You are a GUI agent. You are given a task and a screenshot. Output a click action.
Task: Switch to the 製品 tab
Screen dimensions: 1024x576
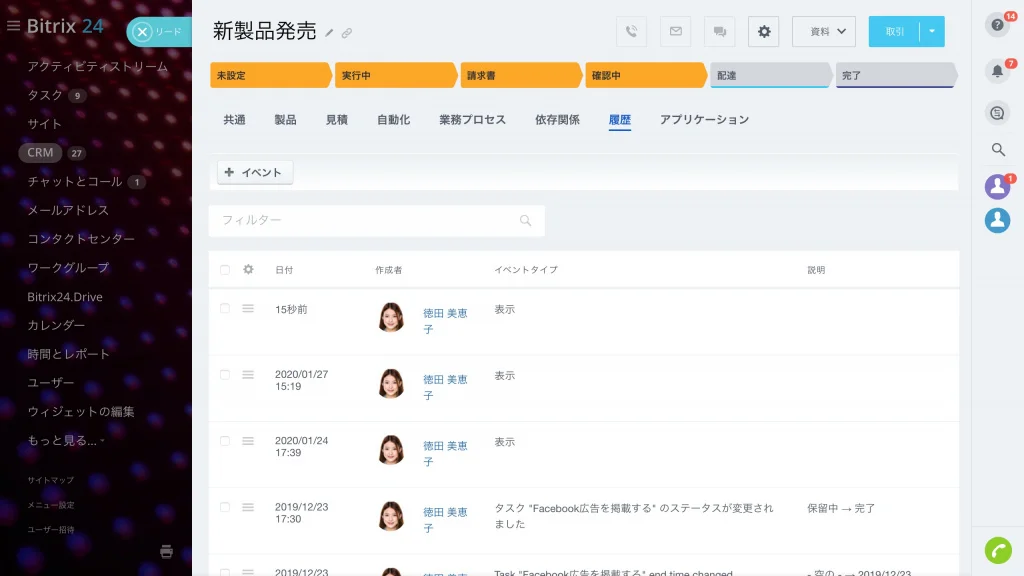(285, 120)
